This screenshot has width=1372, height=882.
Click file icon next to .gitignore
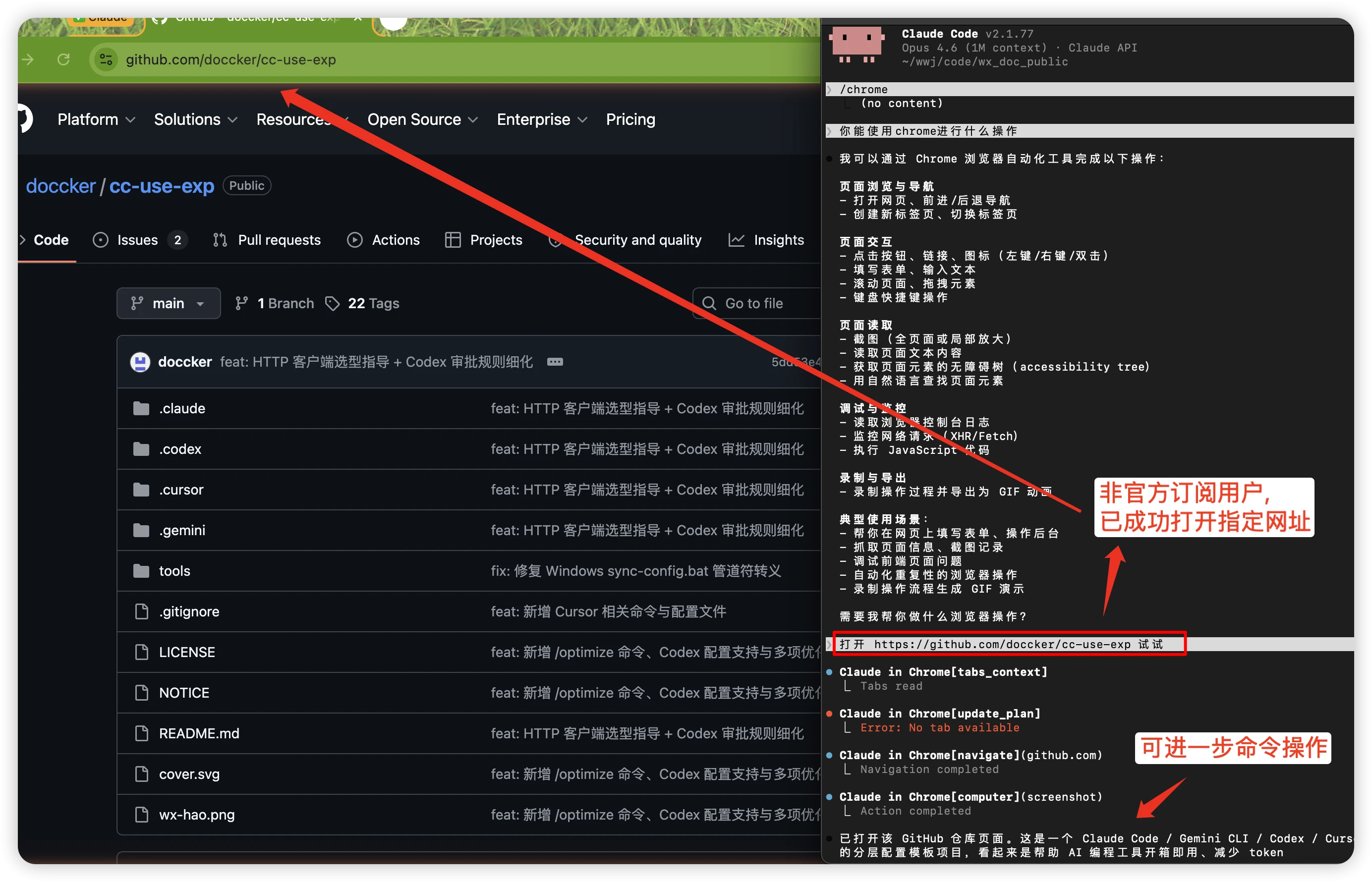coord(141,611)
